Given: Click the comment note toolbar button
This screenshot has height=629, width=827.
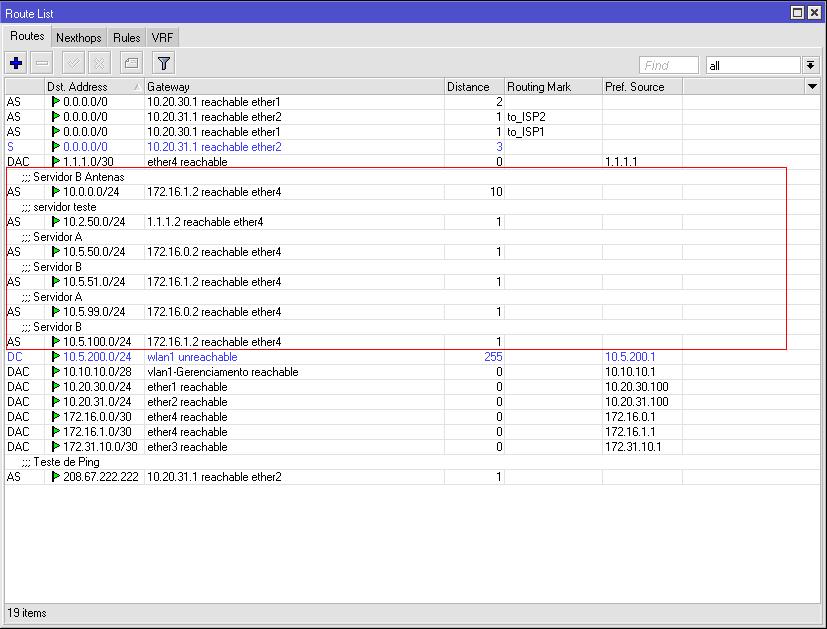Looking at the screenshot, I should pyautogui.click(x=131, y=63).
